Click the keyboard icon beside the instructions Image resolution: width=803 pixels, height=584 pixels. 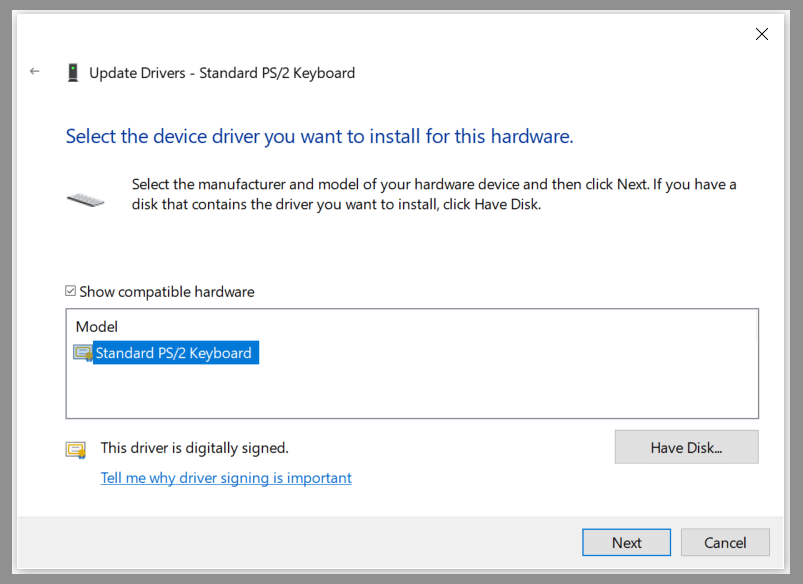[85, 199]
